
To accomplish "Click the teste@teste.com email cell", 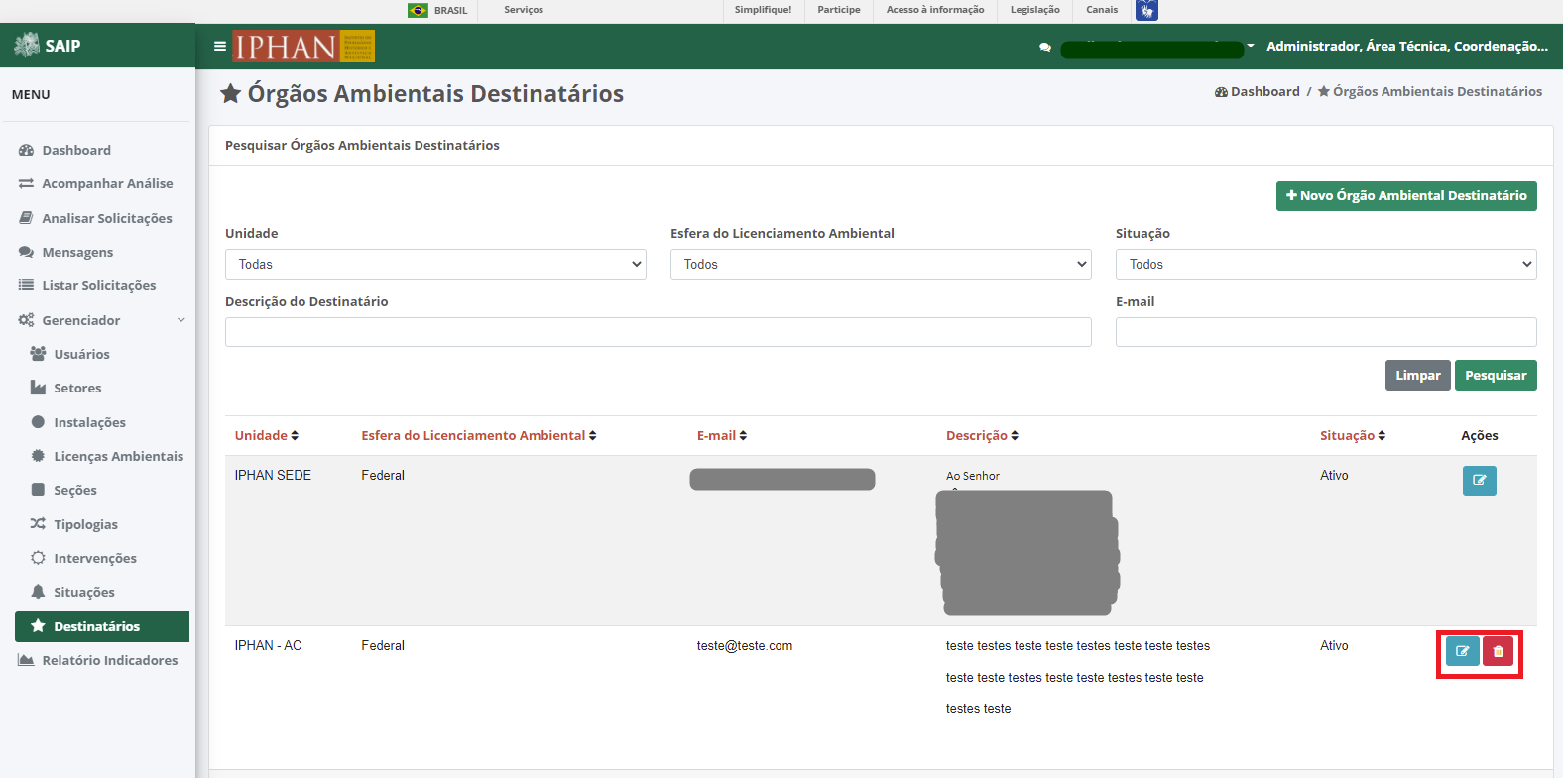I will pos(745,646).
